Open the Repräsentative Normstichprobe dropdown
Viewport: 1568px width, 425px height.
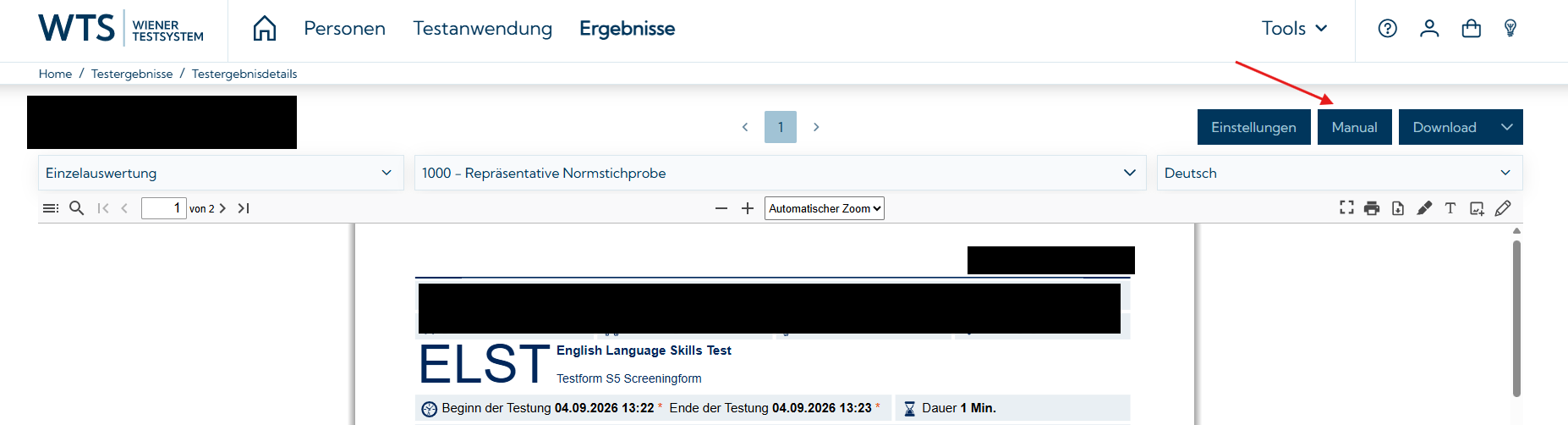(x=780, y=173)
